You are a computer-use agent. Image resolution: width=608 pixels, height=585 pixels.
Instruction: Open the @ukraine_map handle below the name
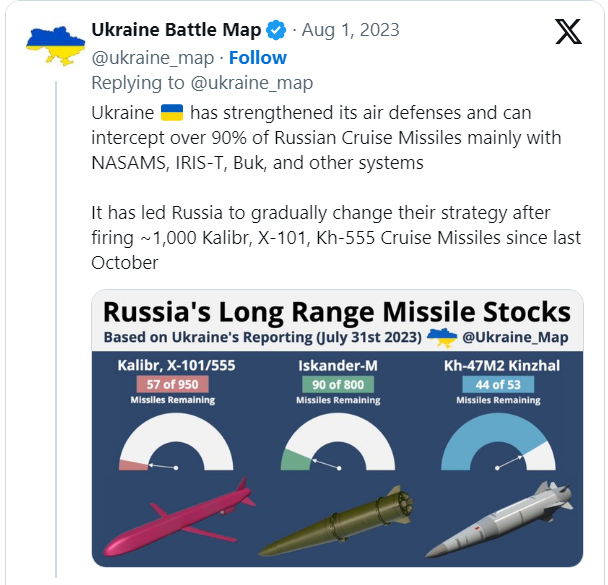pyautogui.click(x=153, y=58)
